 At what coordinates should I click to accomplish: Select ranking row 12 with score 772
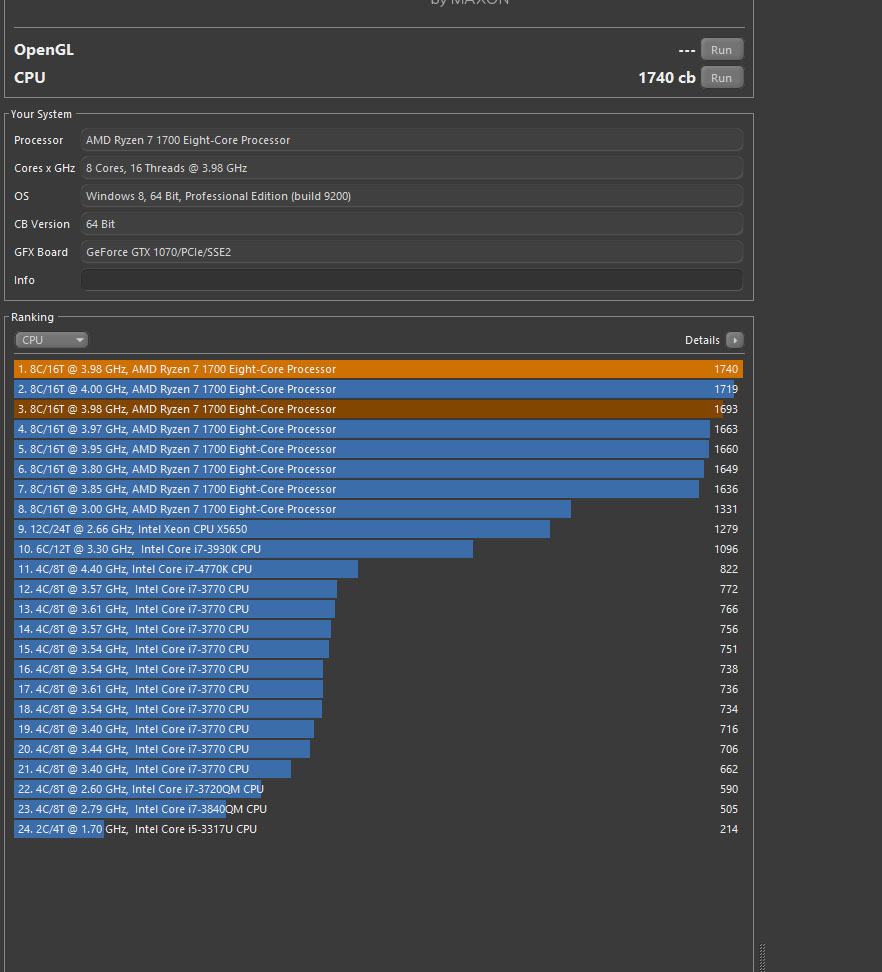(378, 589)
